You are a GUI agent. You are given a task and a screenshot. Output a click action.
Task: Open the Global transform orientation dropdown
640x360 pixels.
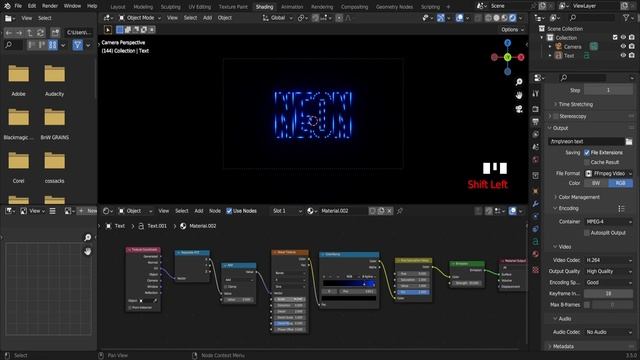[278, 18]
